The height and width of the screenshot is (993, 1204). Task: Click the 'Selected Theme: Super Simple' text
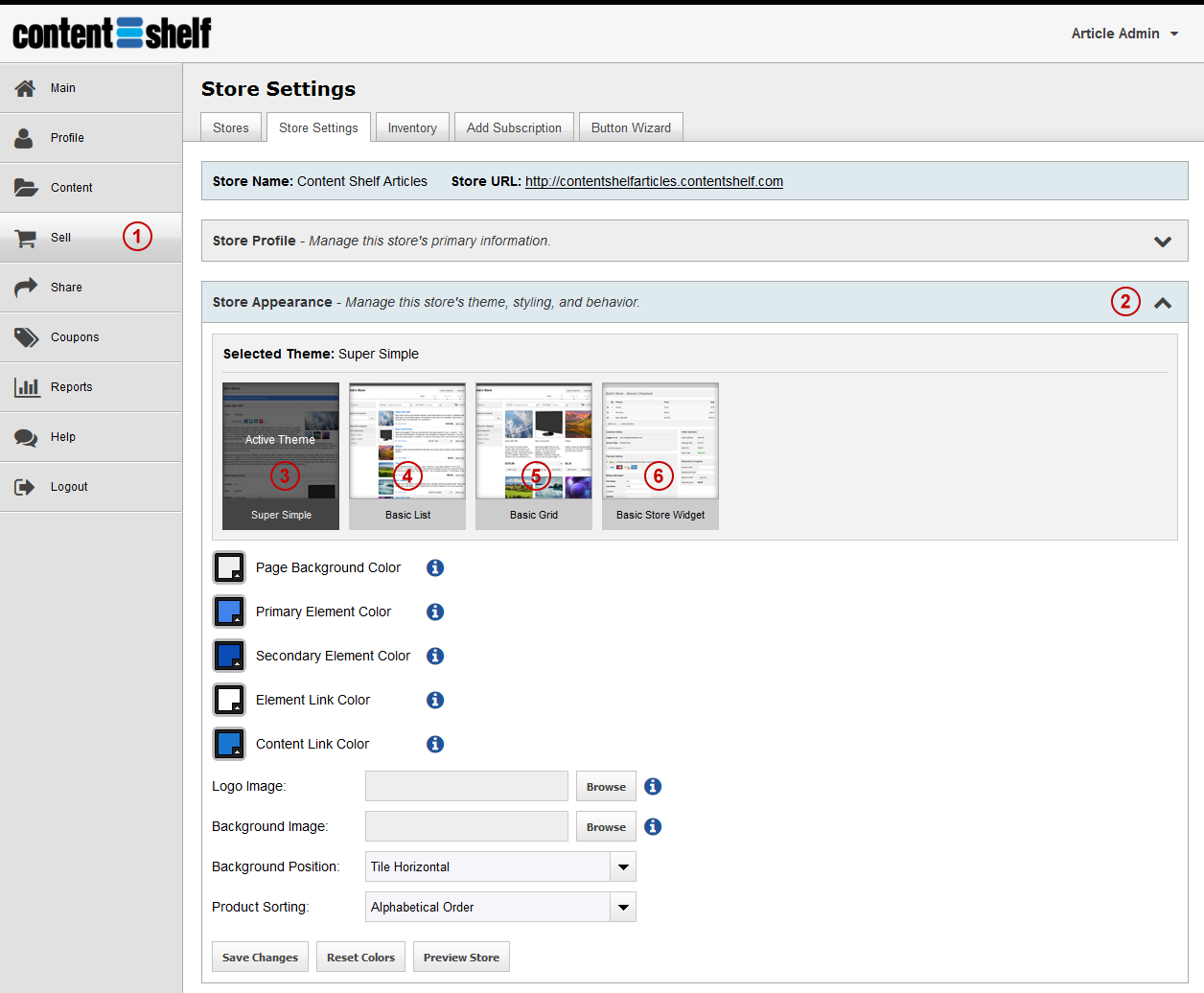click(x=321, y=354)
